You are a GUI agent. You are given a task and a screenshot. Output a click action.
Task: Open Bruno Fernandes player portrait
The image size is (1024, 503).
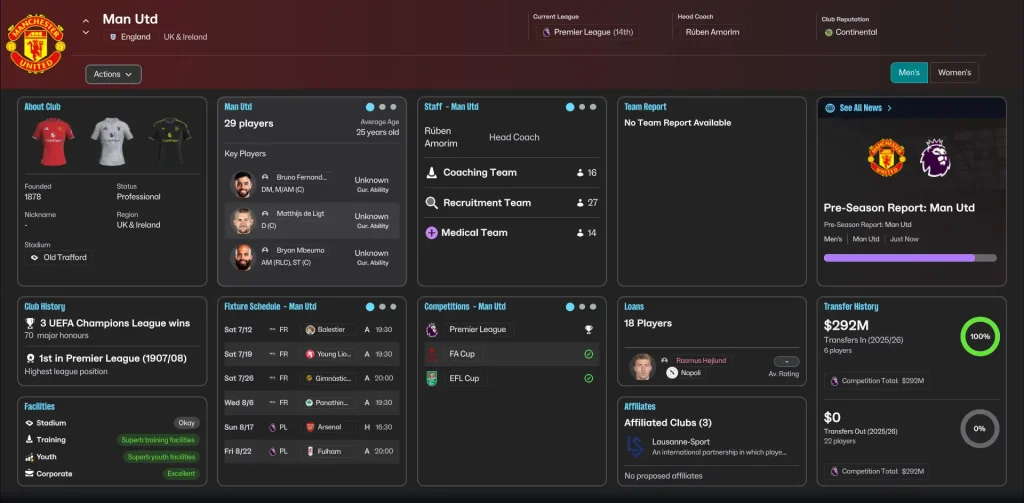[242, 185]
